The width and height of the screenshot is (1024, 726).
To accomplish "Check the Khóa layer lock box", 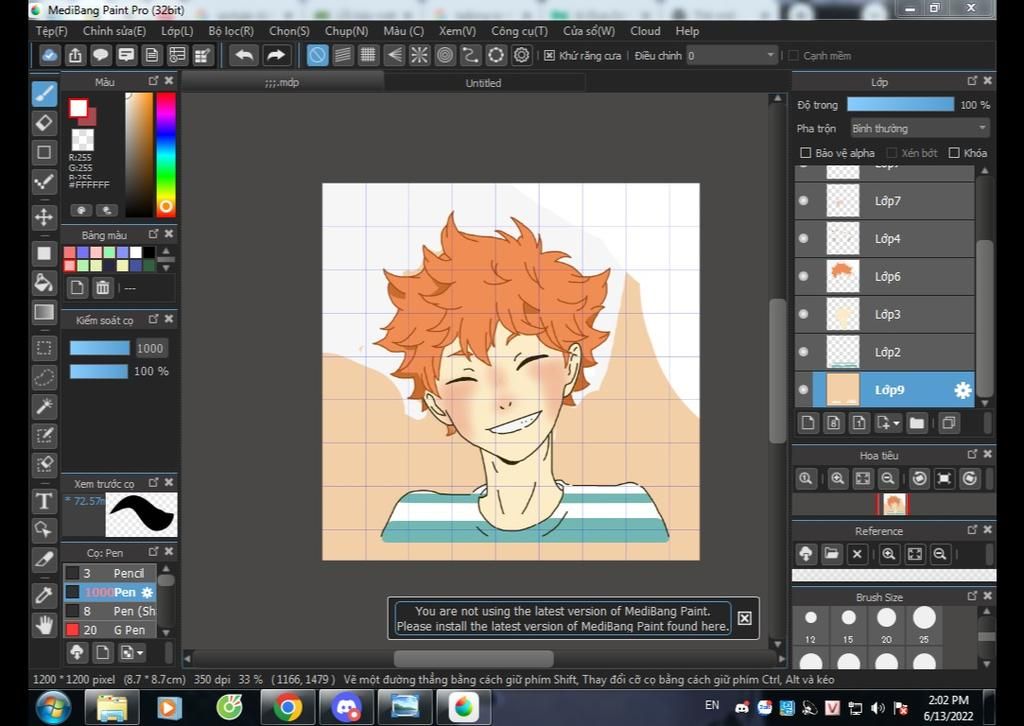I will [x=953, y=153].
